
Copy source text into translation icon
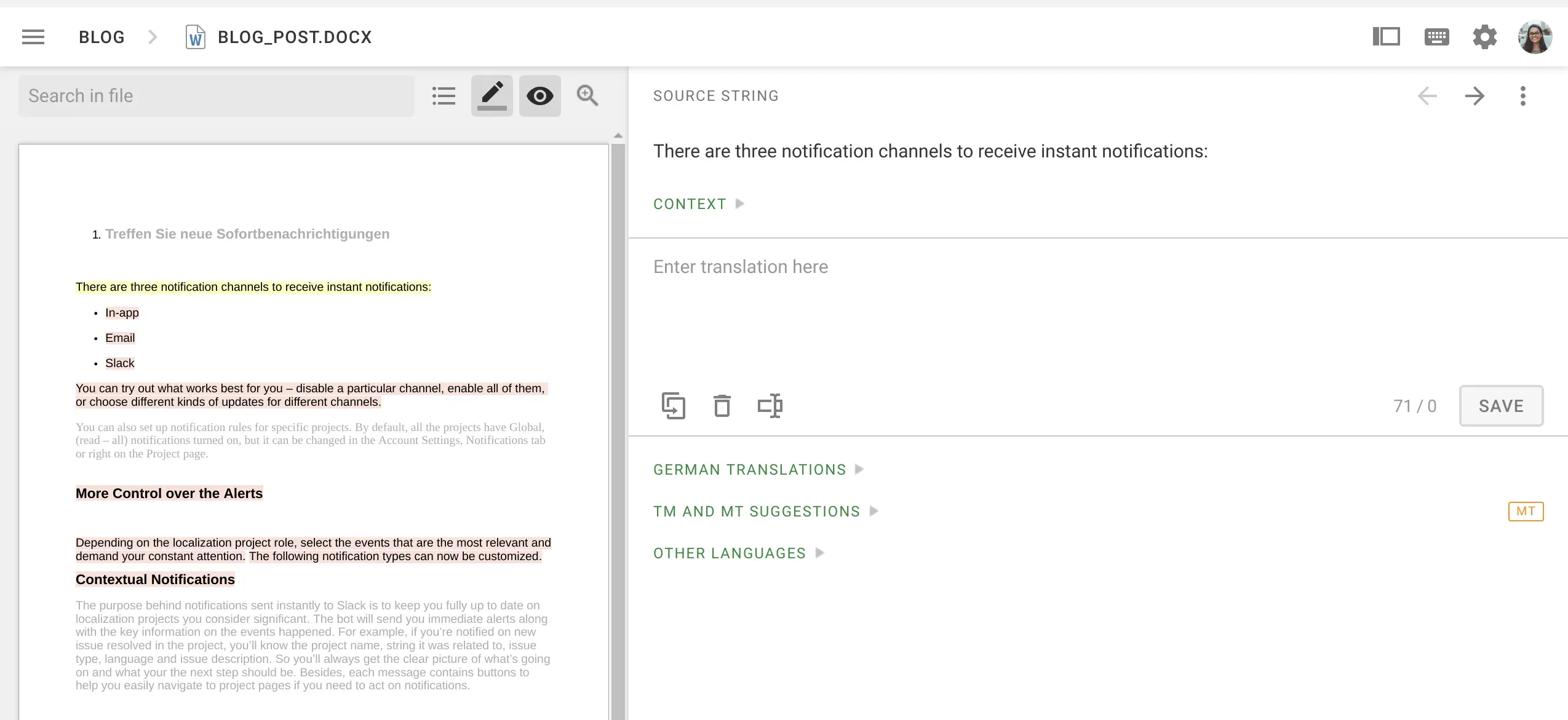coord(674,406)
